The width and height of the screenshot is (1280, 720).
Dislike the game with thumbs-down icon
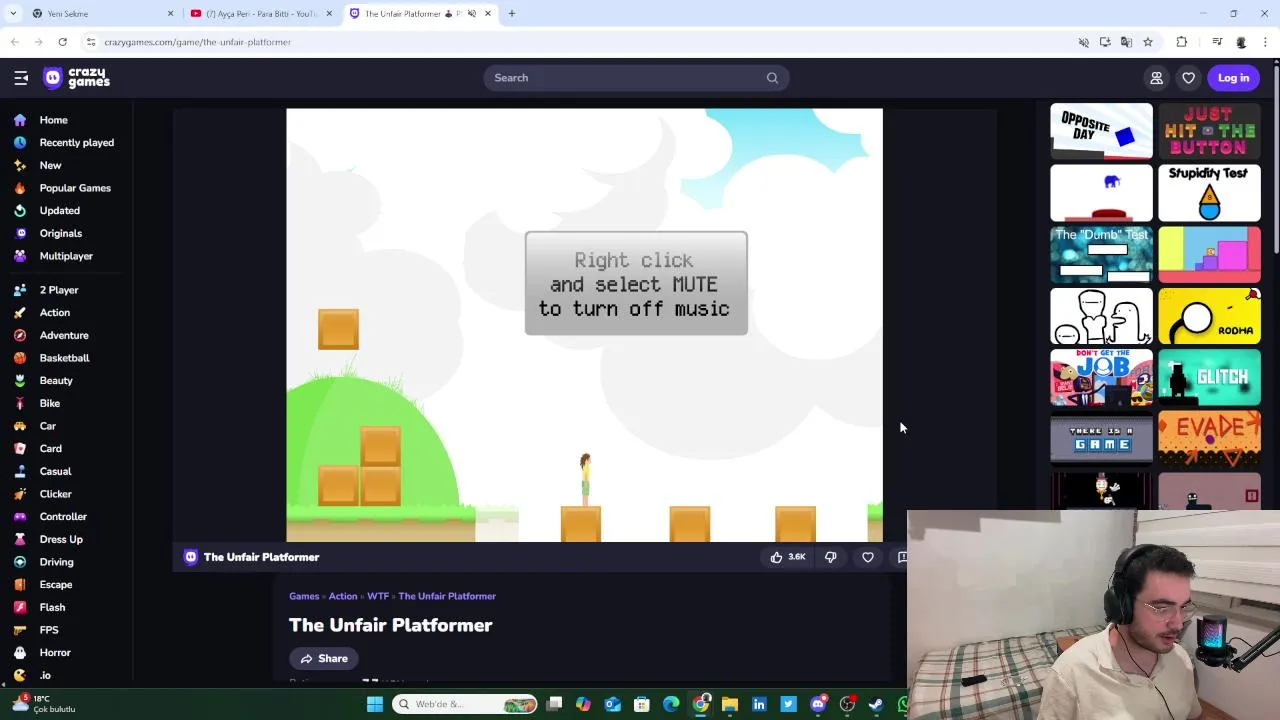coord(830,557)
